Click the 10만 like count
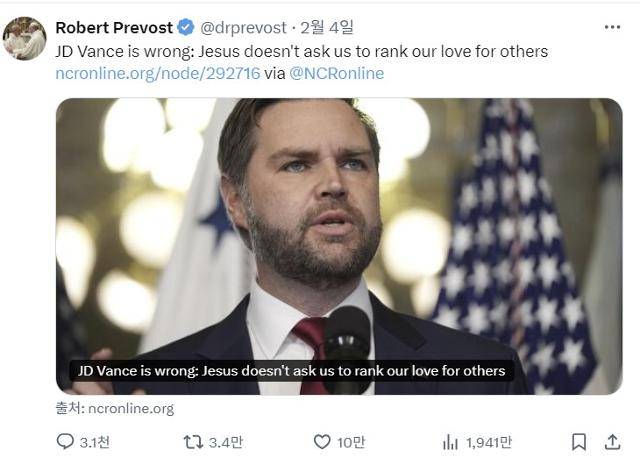This screenshot has height=465, width=640. [x=350, y=441]
